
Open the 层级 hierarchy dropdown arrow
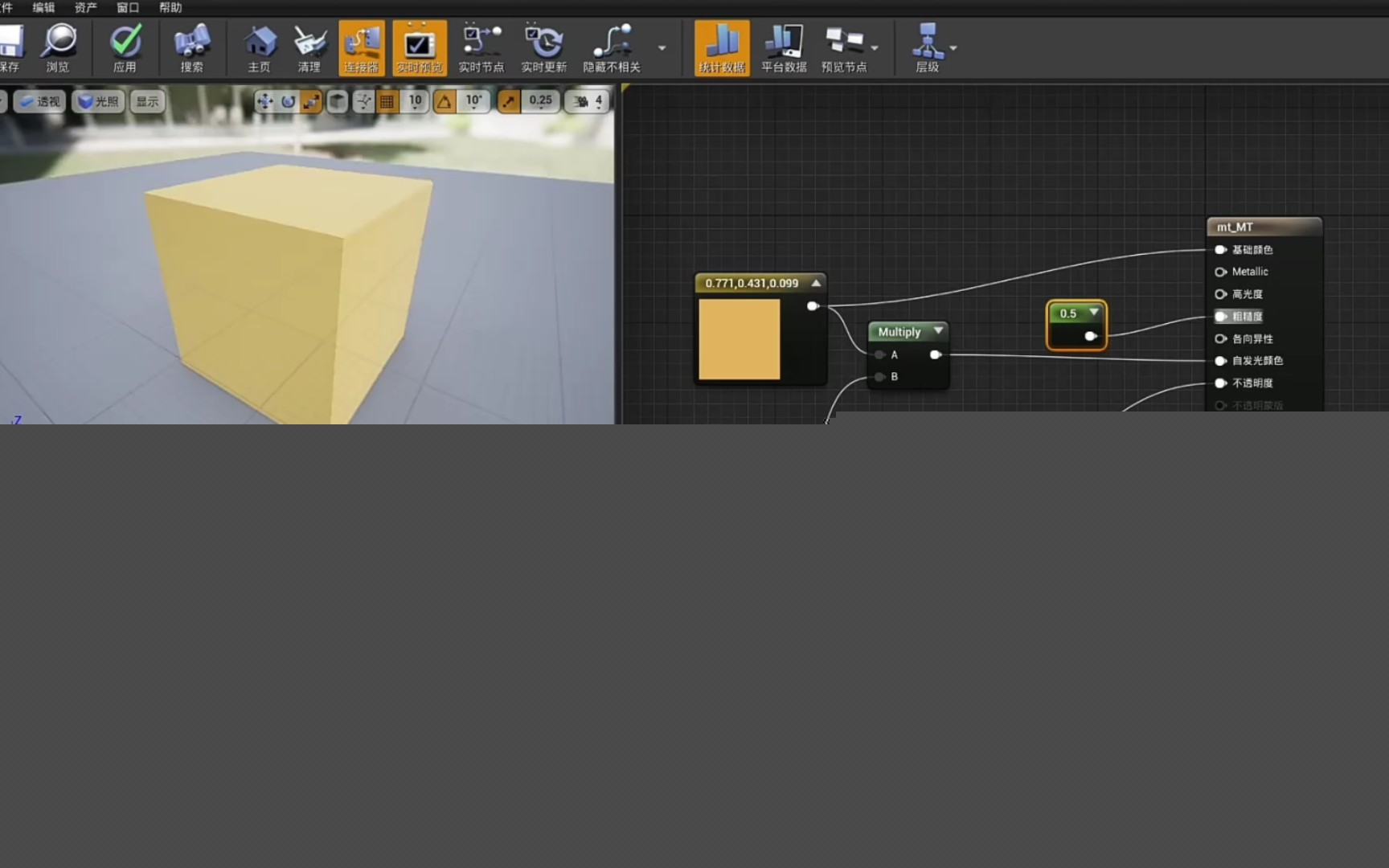953,48
